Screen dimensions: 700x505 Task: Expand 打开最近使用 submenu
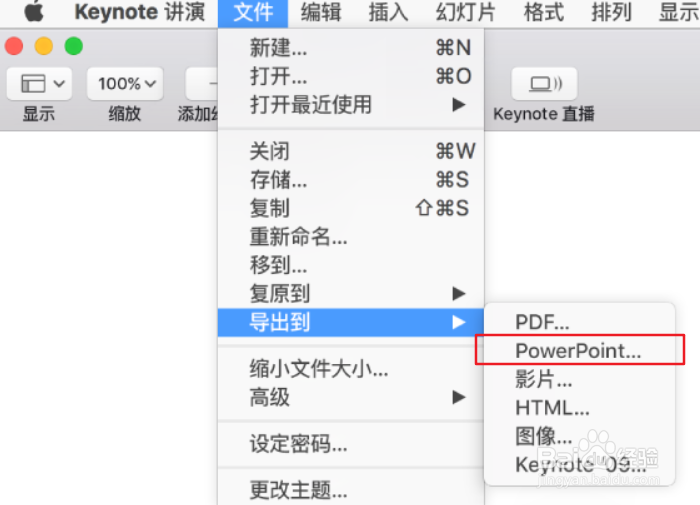pyautogui.click(x=351, y=105)
